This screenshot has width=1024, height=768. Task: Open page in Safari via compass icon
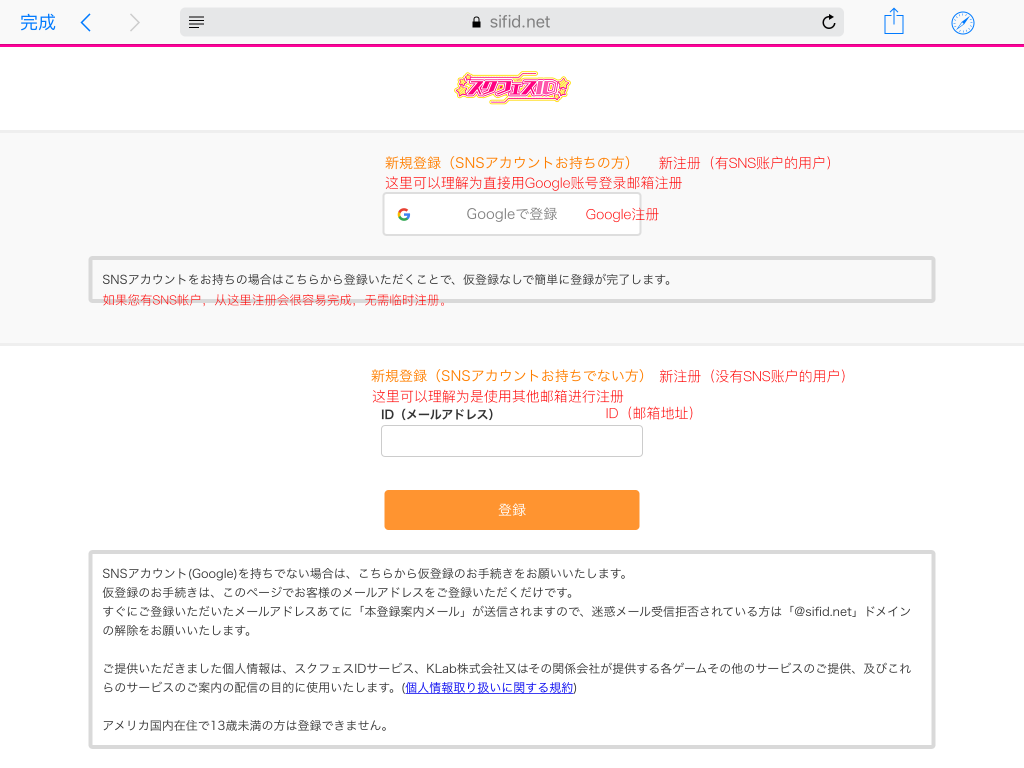click(x=962, y=22)
